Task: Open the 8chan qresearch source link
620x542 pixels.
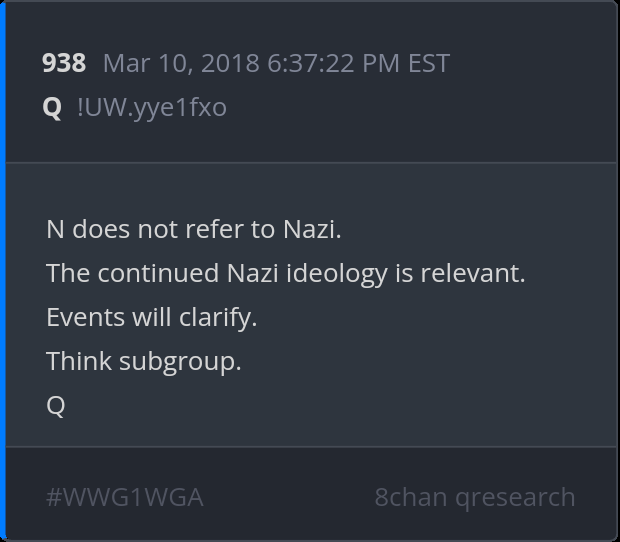Action: pyautogui.click(x=474, y=497)
